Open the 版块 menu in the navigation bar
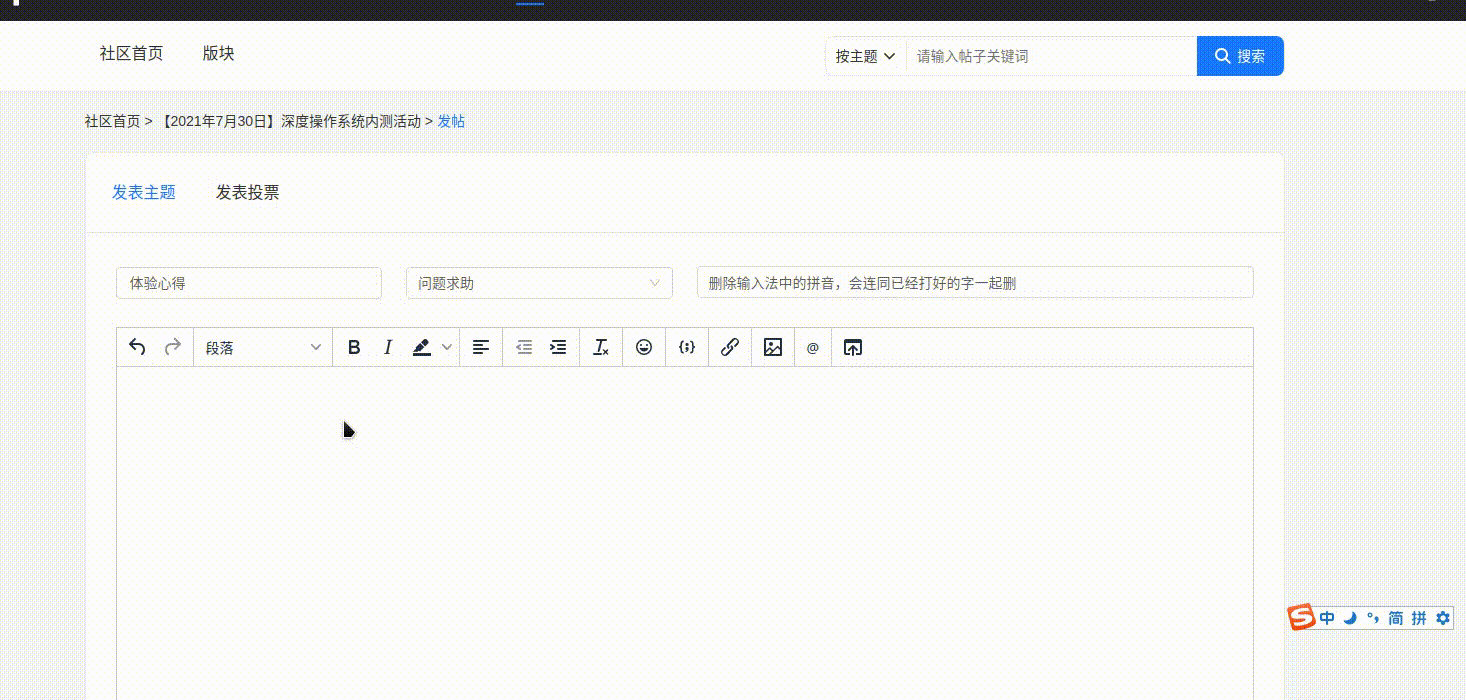 click(218, 53)
